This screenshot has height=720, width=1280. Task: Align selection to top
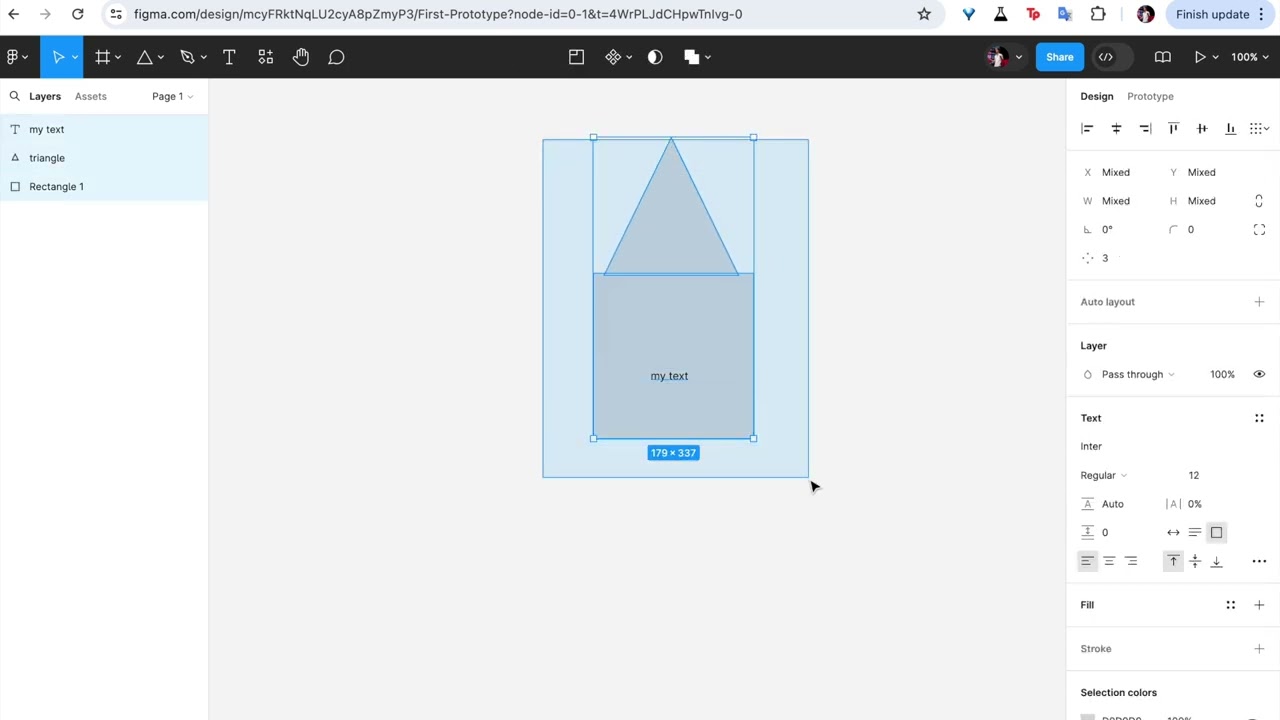click(1173, 128)
